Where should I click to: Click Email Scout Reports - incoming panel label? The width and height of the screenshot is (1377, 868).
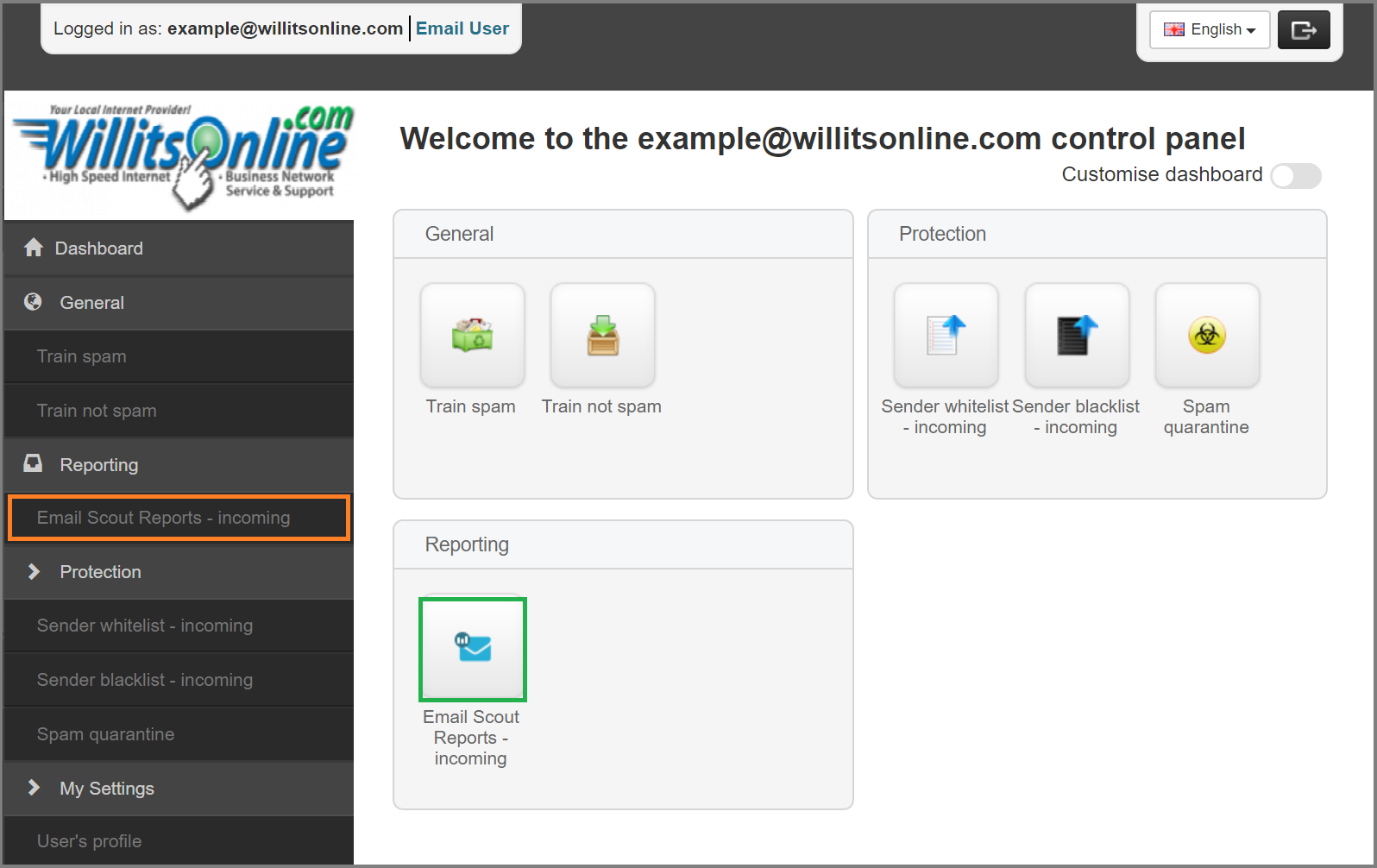471,738
